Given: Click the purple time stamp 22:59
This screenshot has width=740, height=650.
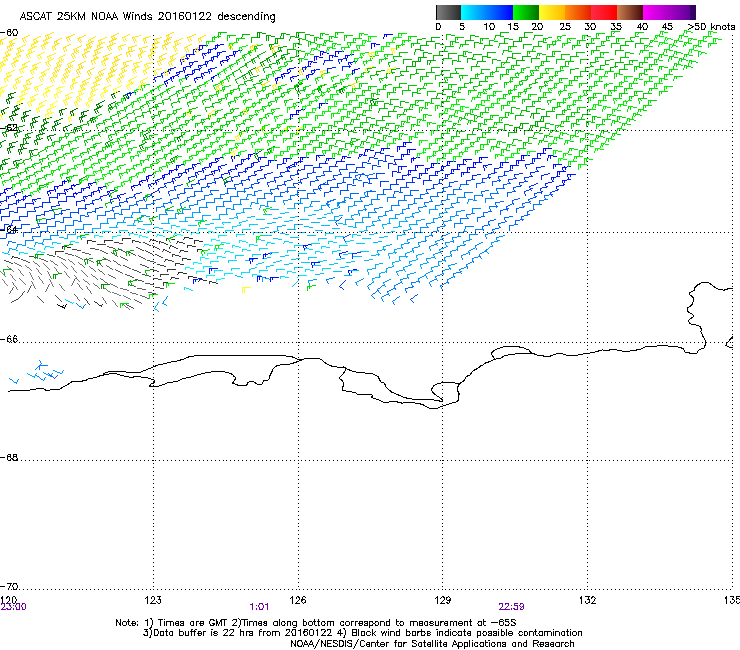Looking at the screenshot, I should [511, 607].
